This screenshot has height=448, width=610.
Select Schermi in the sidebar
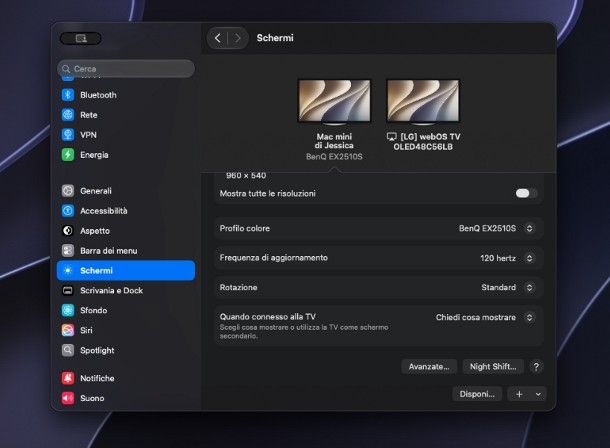[126, 270]
